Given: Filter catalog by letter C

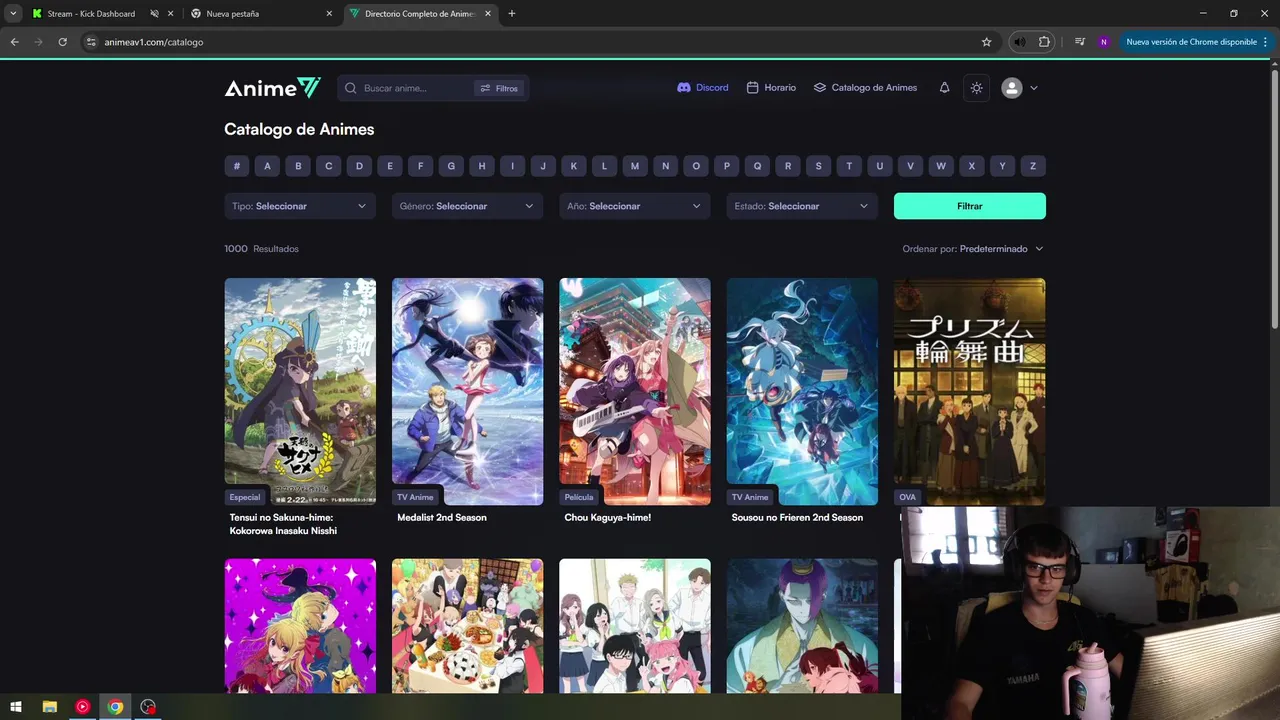Looking at the screenshot, I should pos(329,166).
